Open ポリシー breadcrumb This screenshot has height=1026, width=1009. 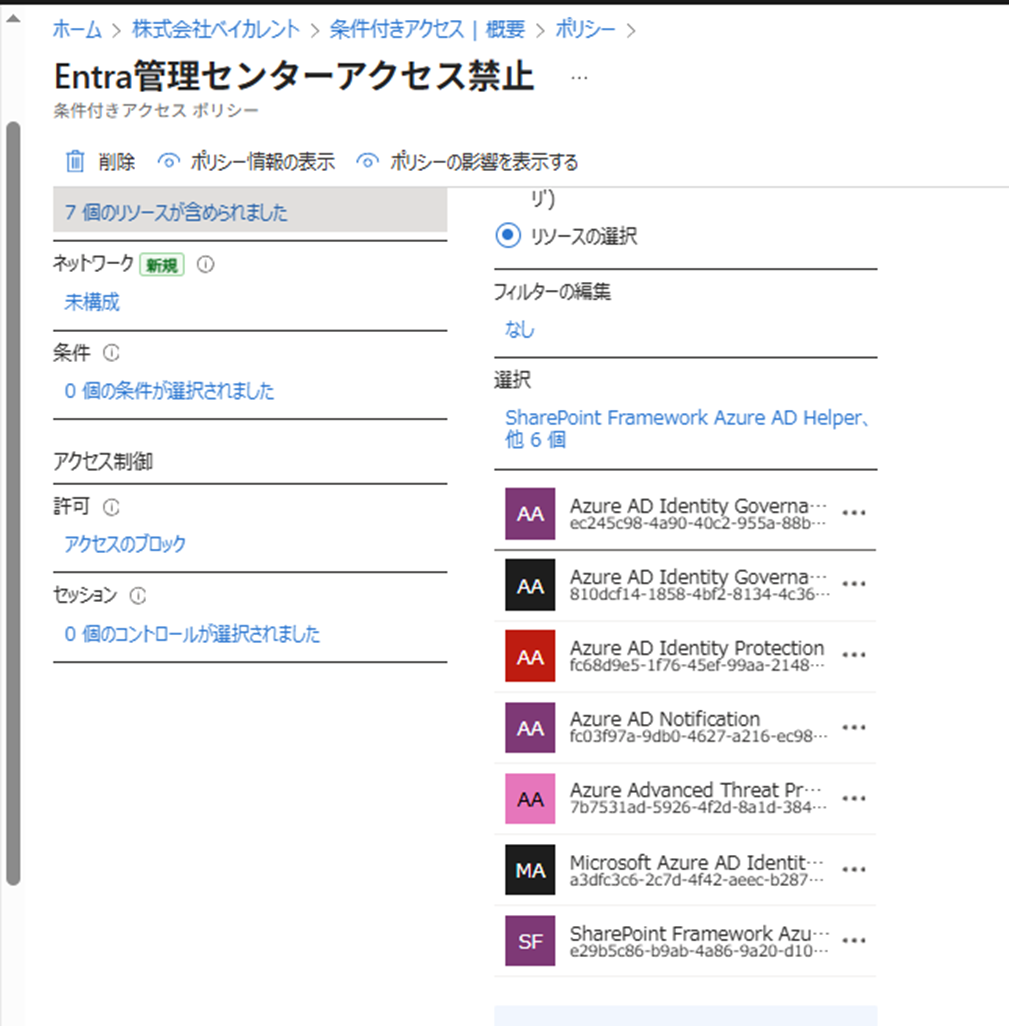[x=585, y=29]
